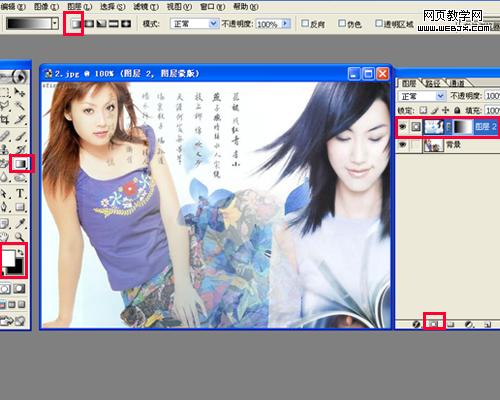This screenshot has height=400, width=500.
Task: Select the Healing Brush tool
Action: 5,136
